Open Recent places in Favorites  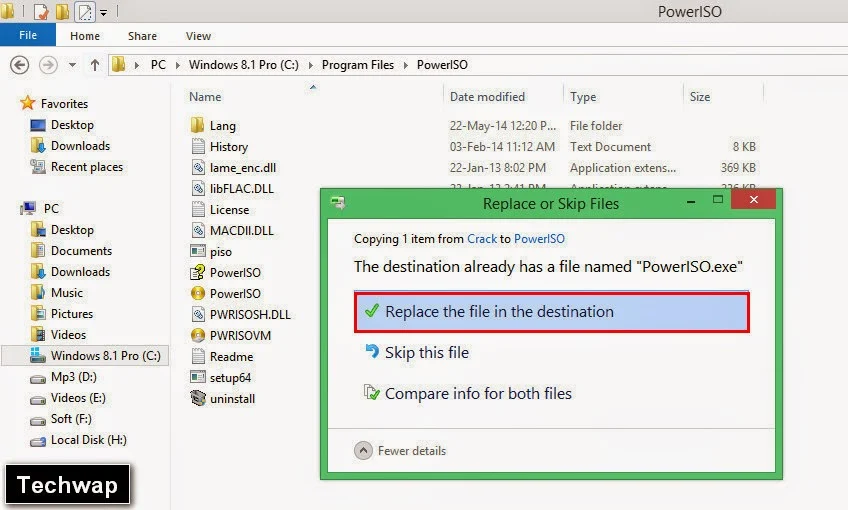click(x=87, y=167)
